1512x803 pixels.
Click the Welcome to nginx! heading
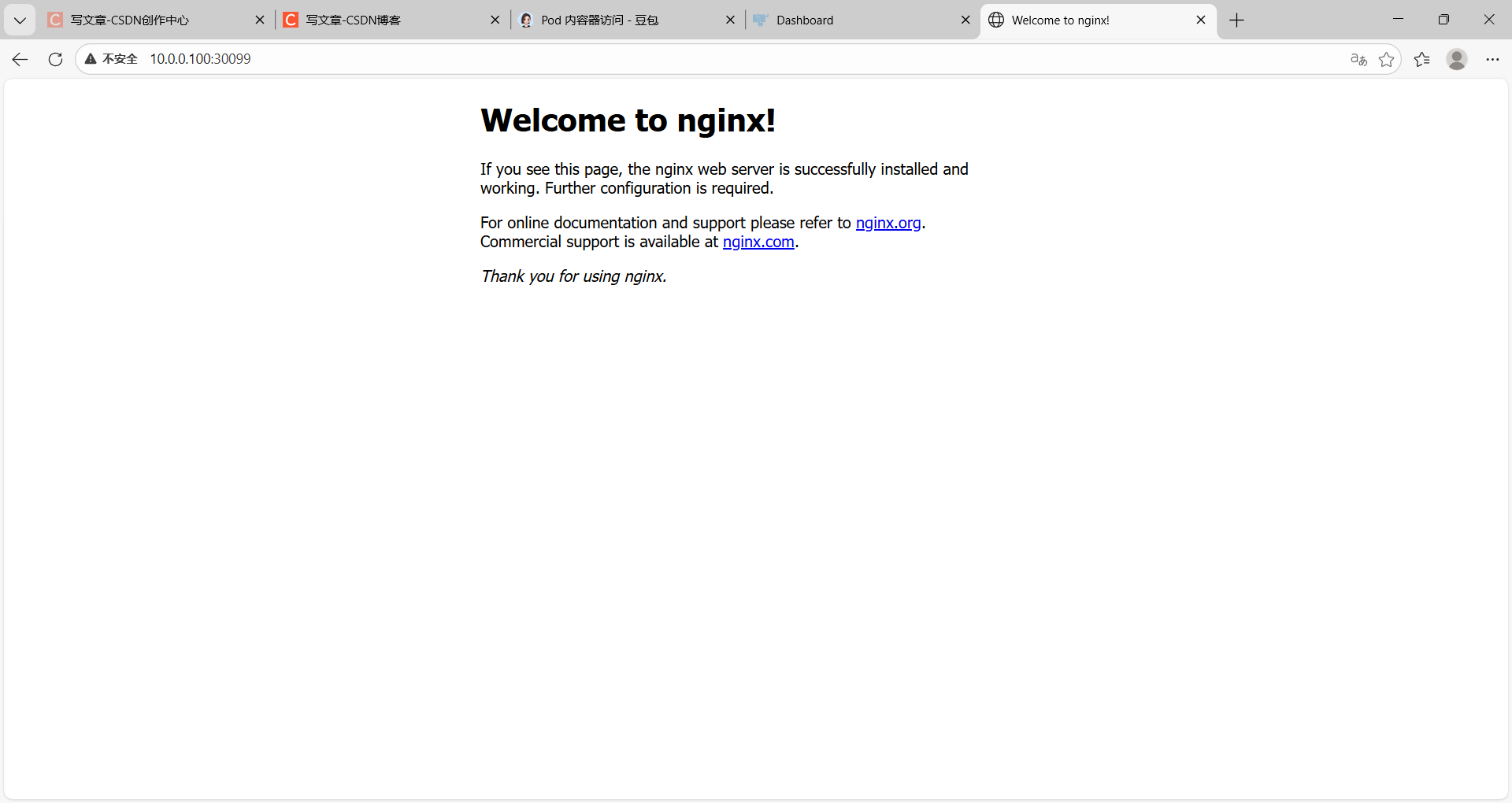[x=628, y=120]
